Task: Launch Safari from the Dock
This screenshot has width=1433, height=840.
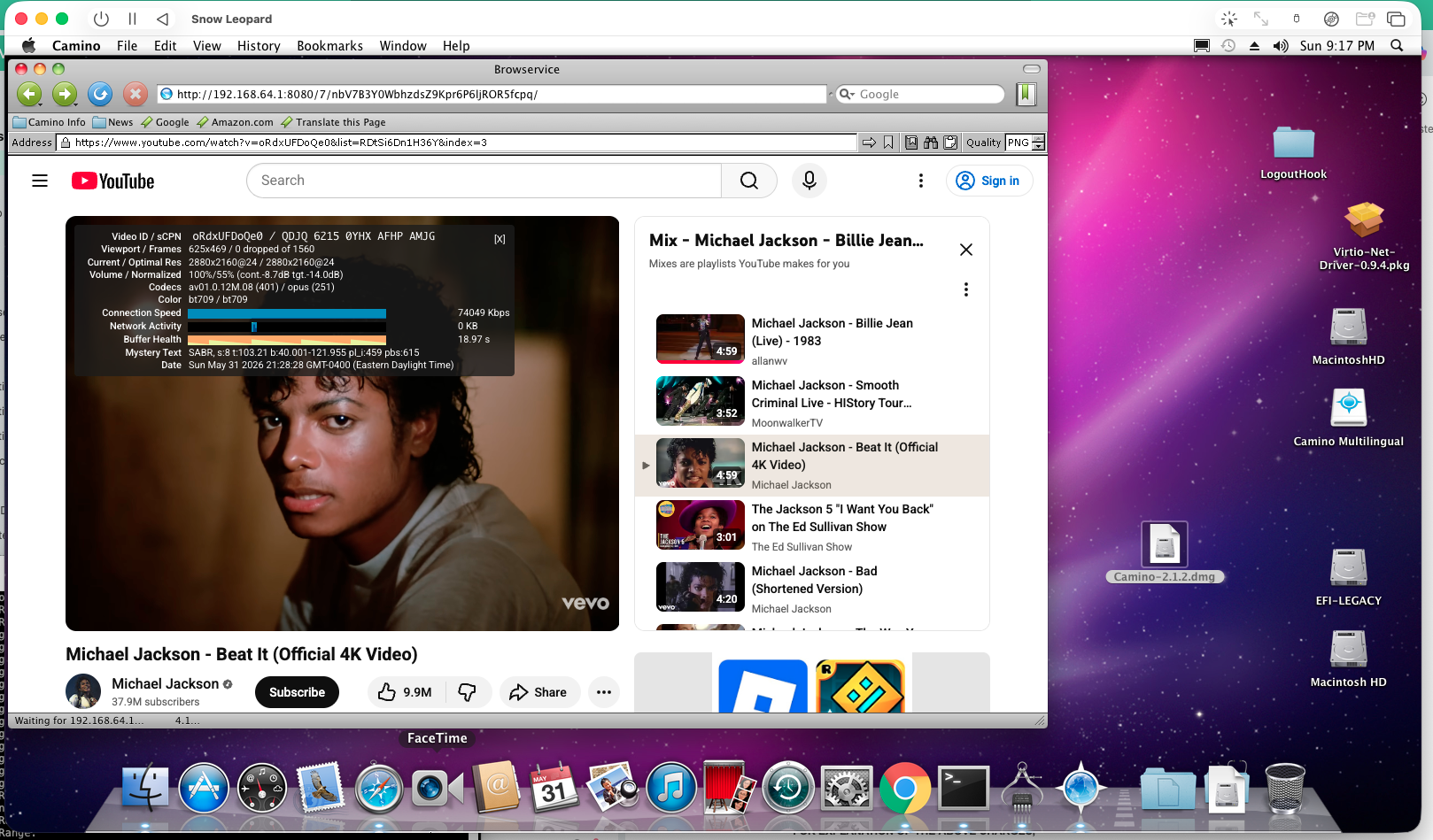Action: pos(379,787)
